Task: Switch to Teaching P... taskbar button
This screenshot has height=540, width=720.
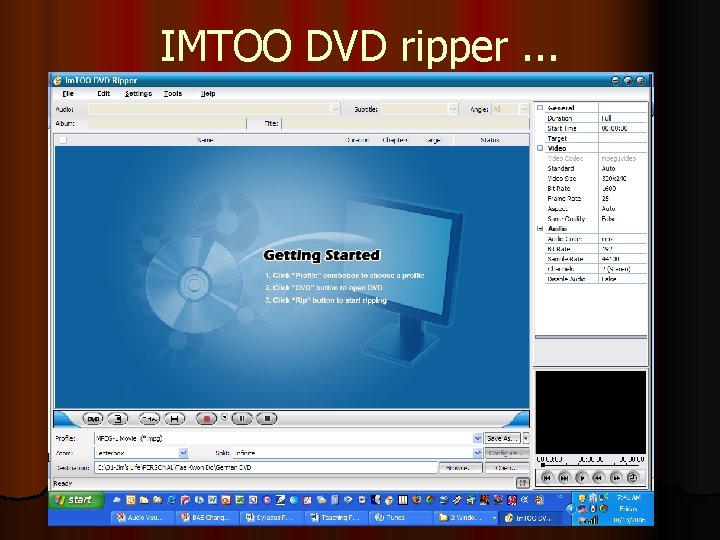Action: point(337,518)
